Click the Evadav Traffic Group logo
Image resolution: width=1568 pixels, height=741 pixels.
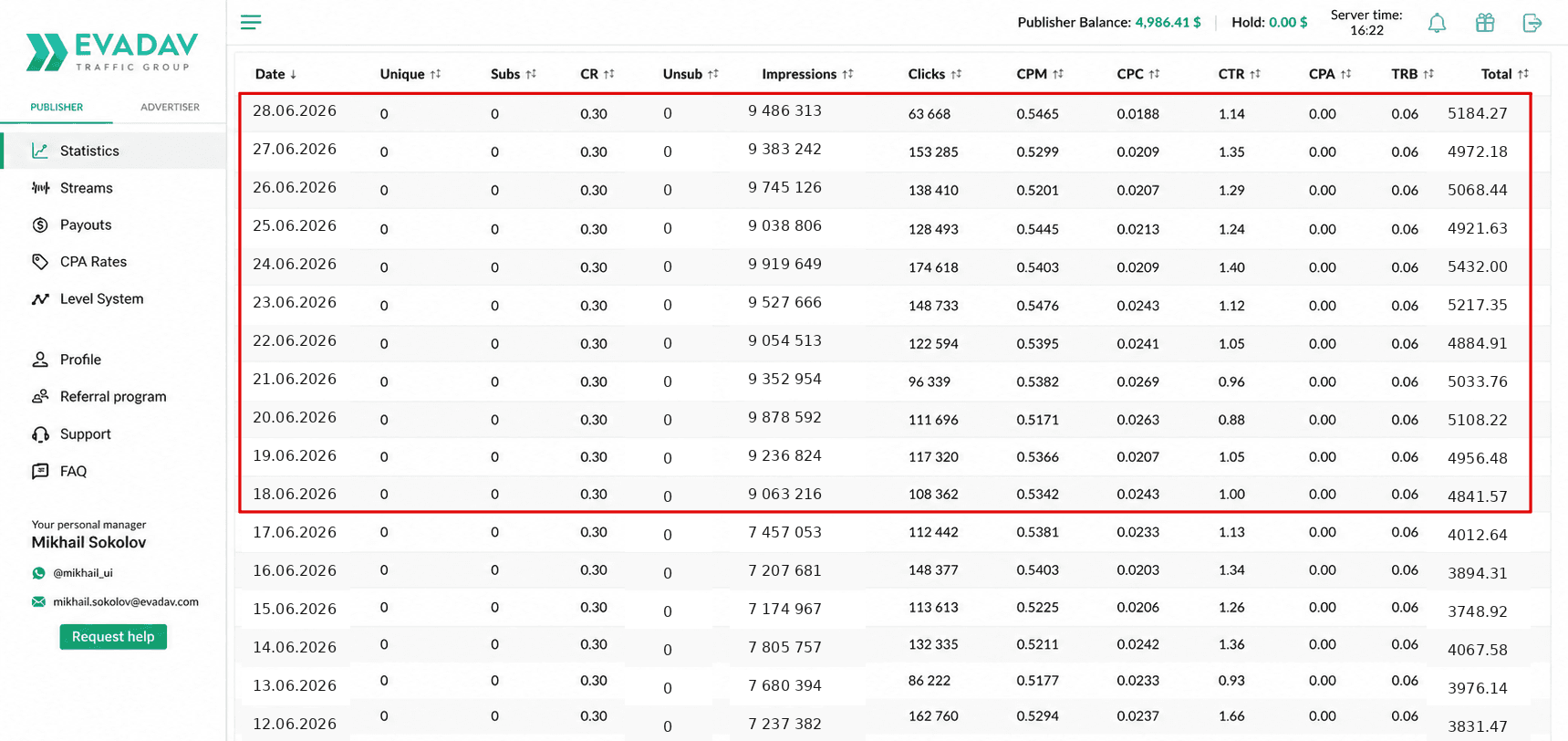click(x=112, y=52)
